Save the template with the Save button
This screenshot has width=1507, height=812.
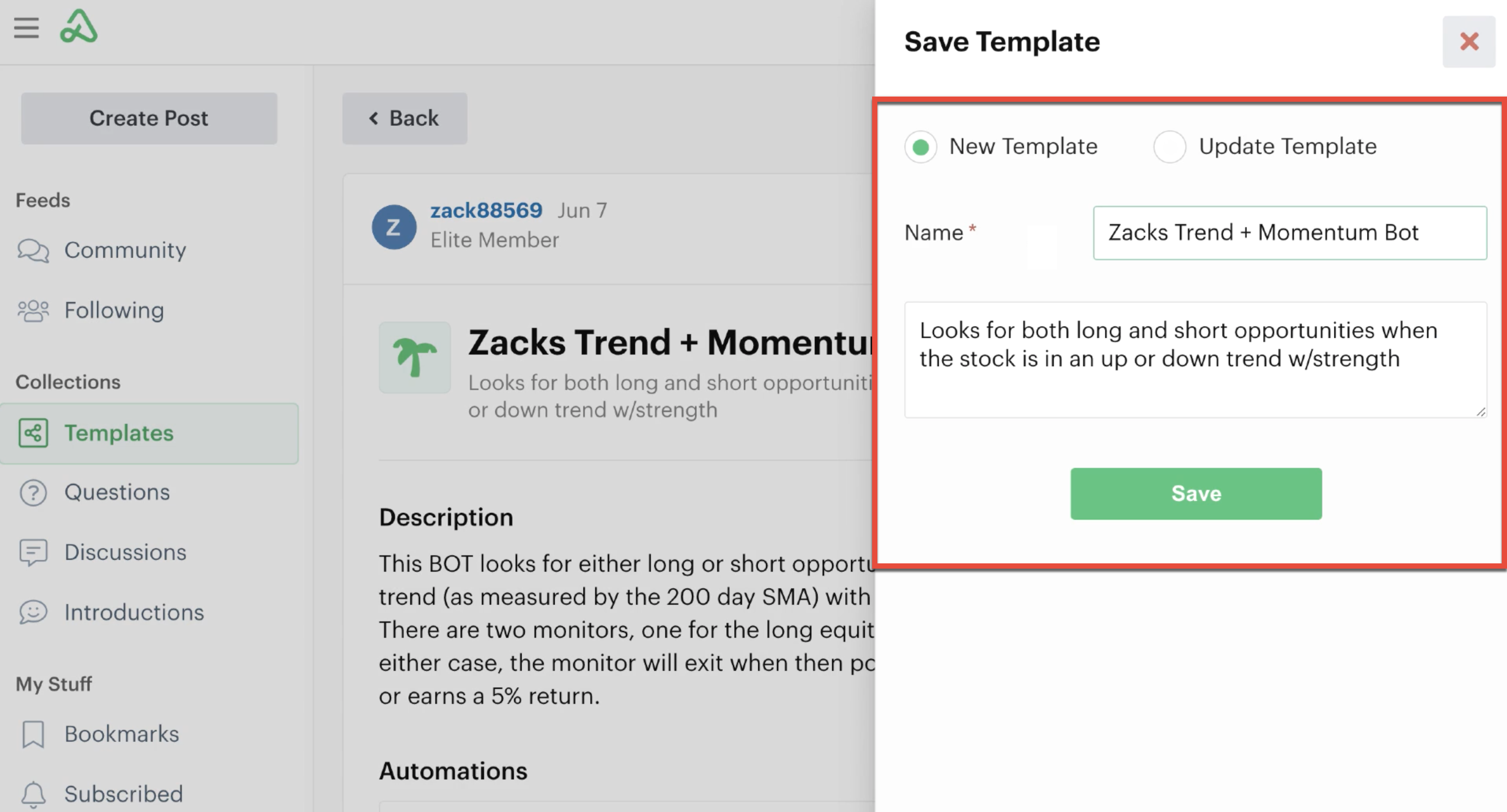click(1196, 494)
